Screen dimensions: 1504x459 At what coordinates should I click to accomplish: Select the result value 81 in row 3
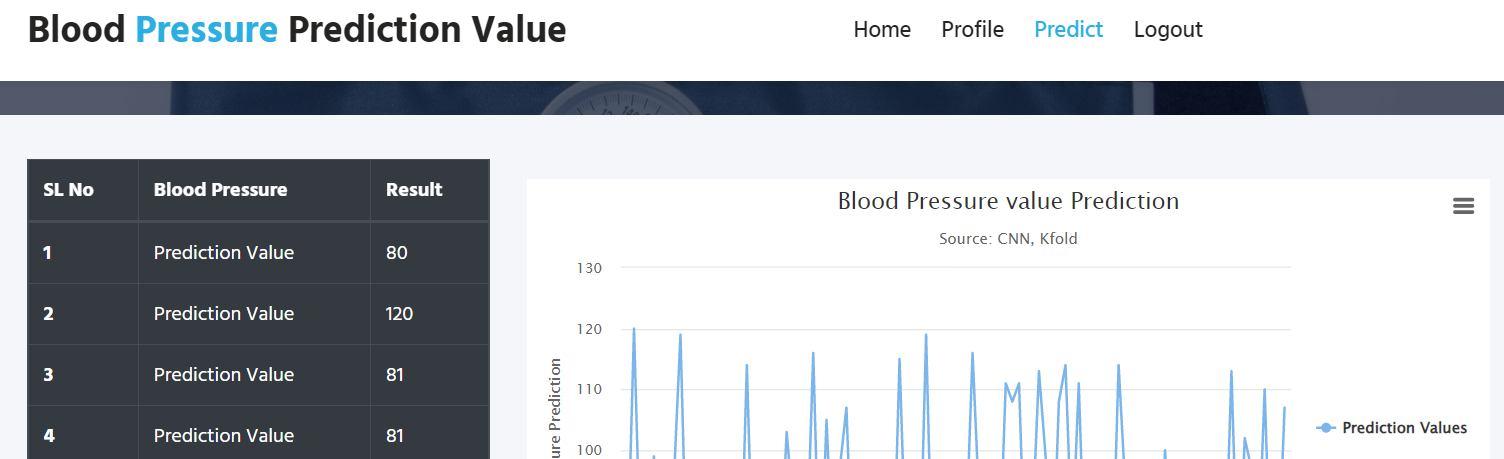click(x=394, y=375)
